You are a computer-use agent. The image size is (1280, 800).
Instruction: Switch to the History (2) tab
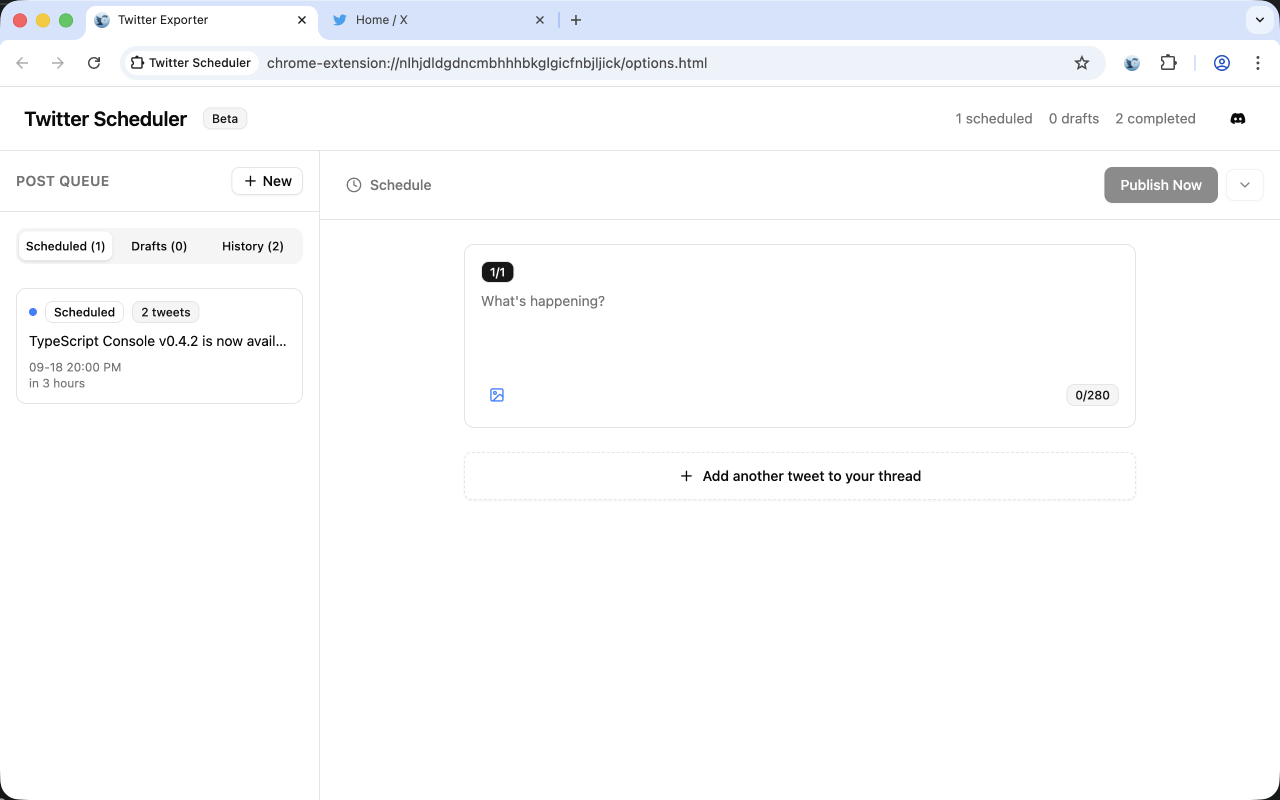(x=253, y=246)
